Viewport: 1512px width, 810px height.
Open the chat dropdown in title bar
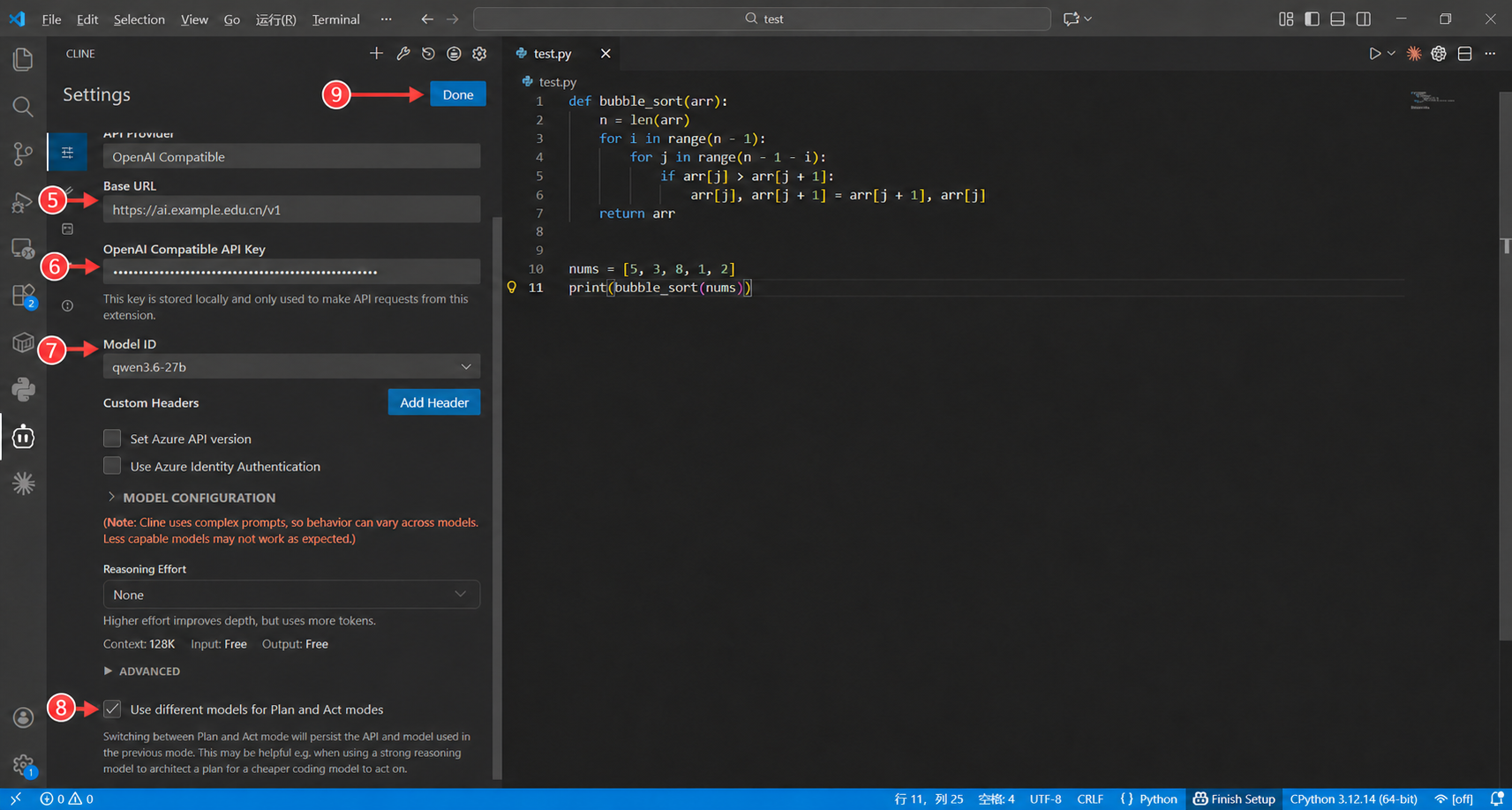tap(1078, 19)
